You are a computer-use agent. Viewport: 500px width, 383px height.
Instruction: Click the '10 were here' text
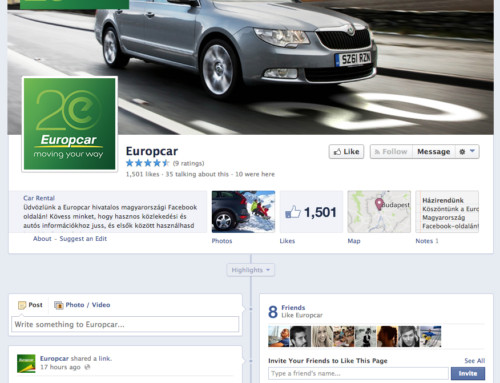coord(255,174)
